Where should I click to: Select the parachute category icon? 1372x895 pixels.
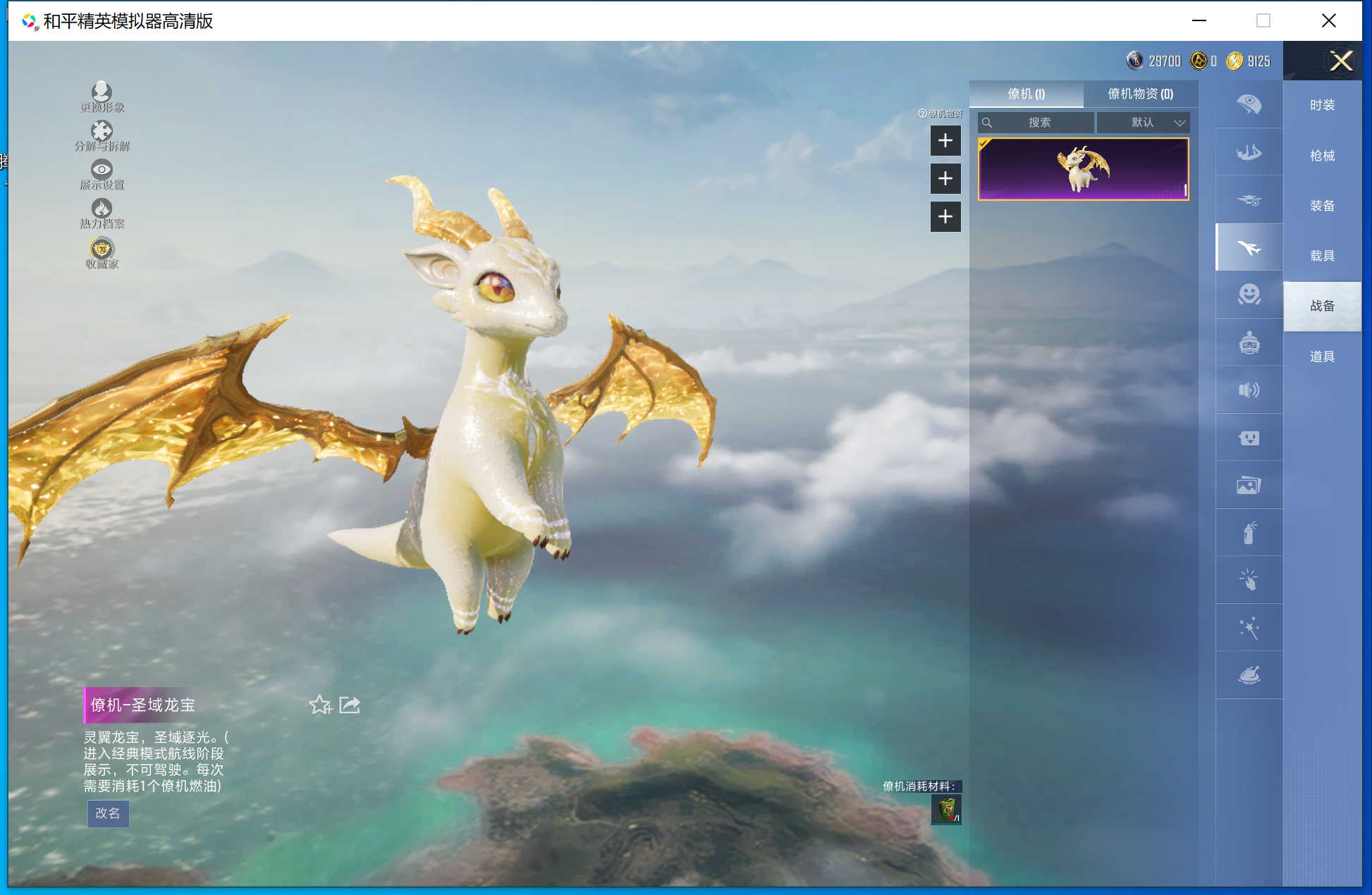[1249, 105]
